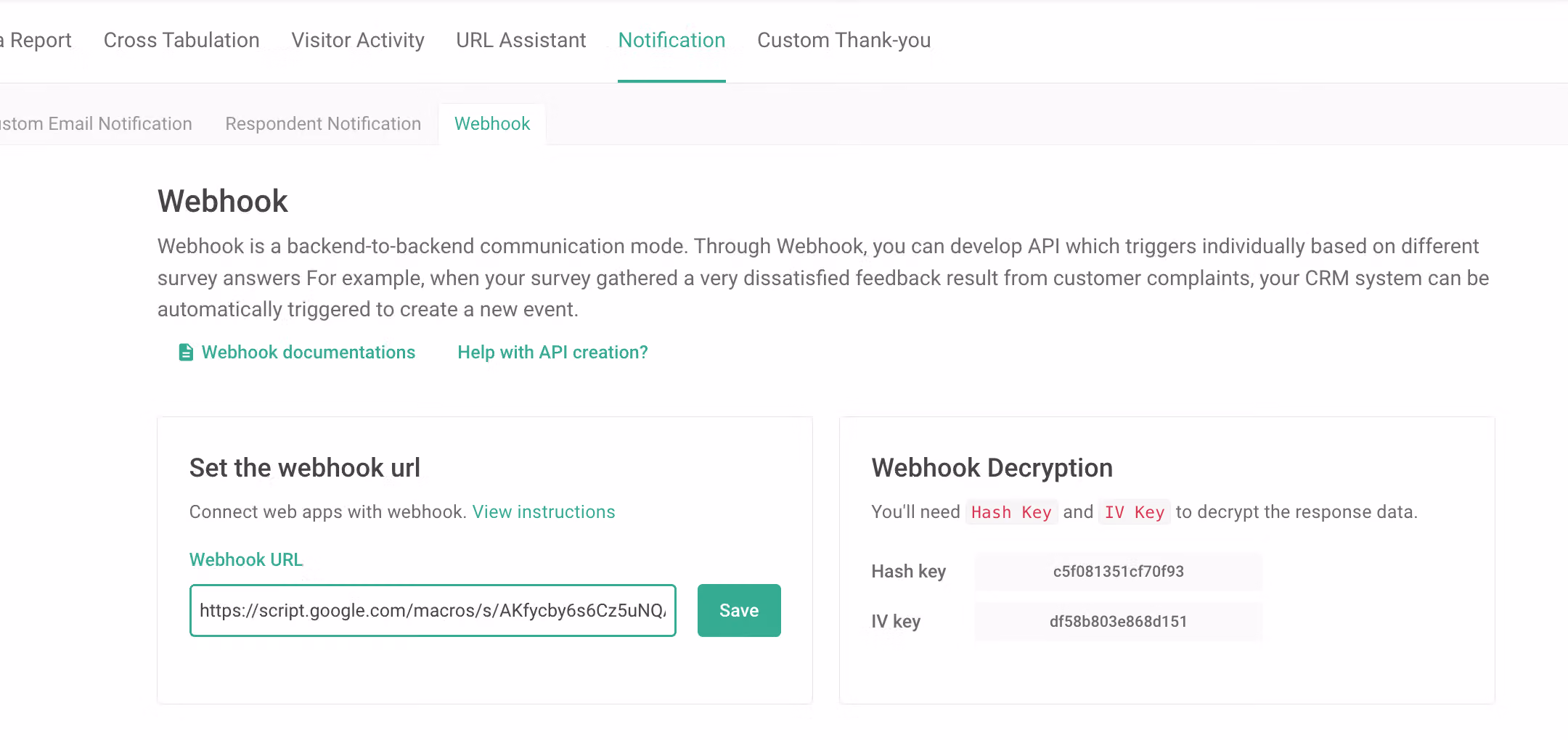Switch to Respondent Notification sub-tab
Image resolution: width=1568 pixels, height=740 pixels.
323,123
